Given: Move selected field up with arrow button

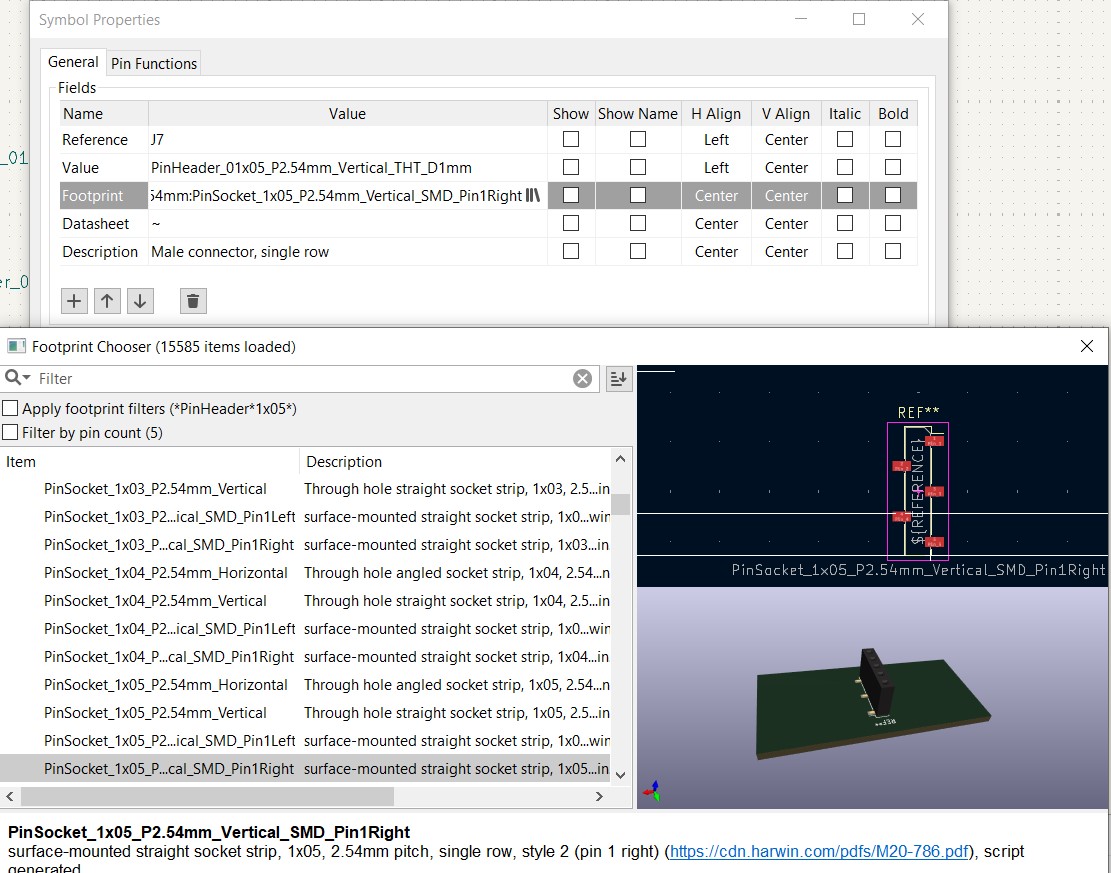Looking at the screenshot, I should [x=107, y=301].
